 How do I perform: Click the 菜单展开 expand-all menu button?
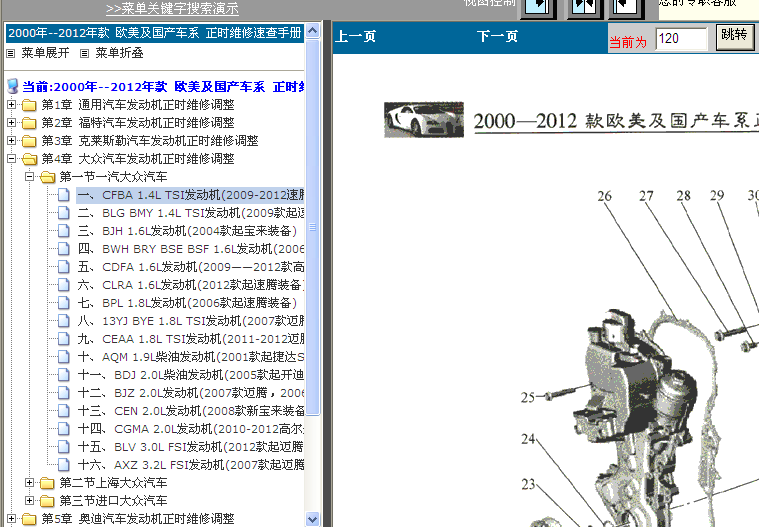pos(45,53)
